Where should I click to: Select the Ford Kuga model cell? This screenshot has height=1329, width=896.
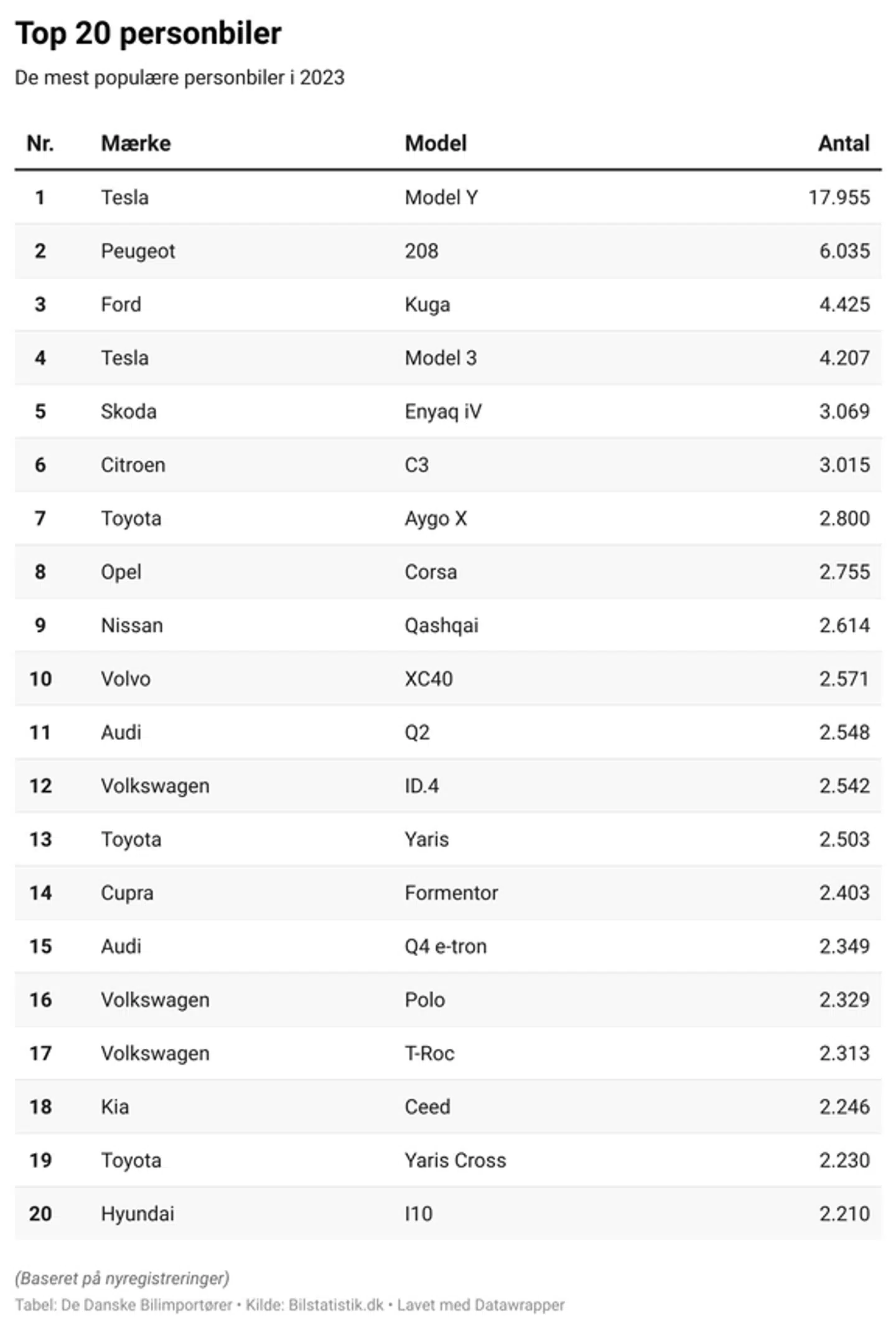pyautogui.click(x=427, y=304)
